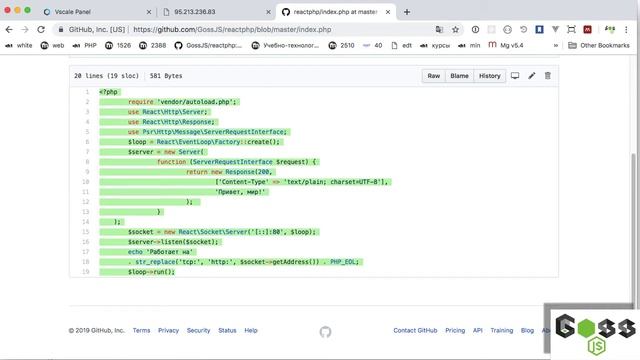
Task: Click the History button
Action: coord(489,76)
